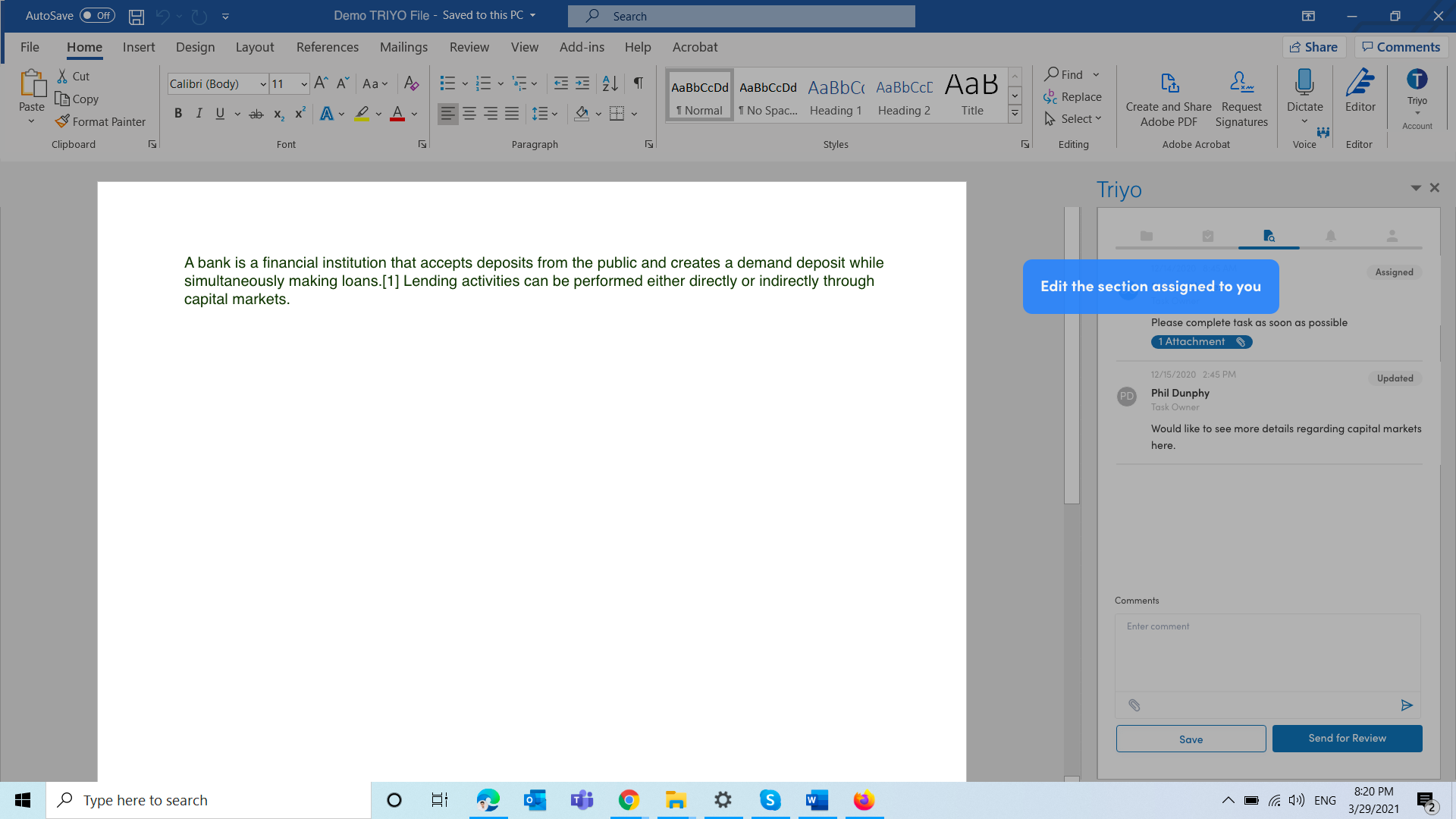Click the Triyo account icon
This screenshot has height=819, width=1456.
point(1417,80)
